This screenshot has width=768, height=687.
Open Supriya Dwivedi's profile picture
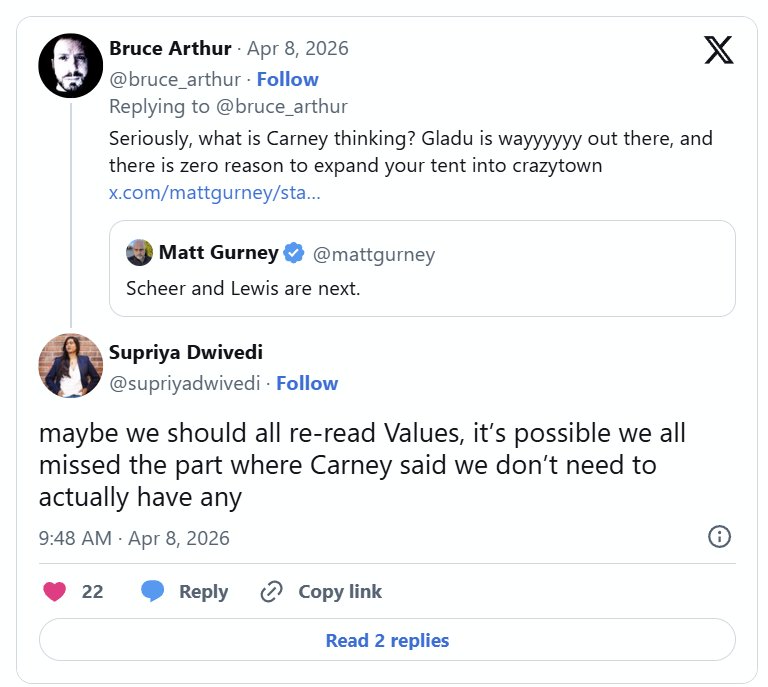[70, 365]
